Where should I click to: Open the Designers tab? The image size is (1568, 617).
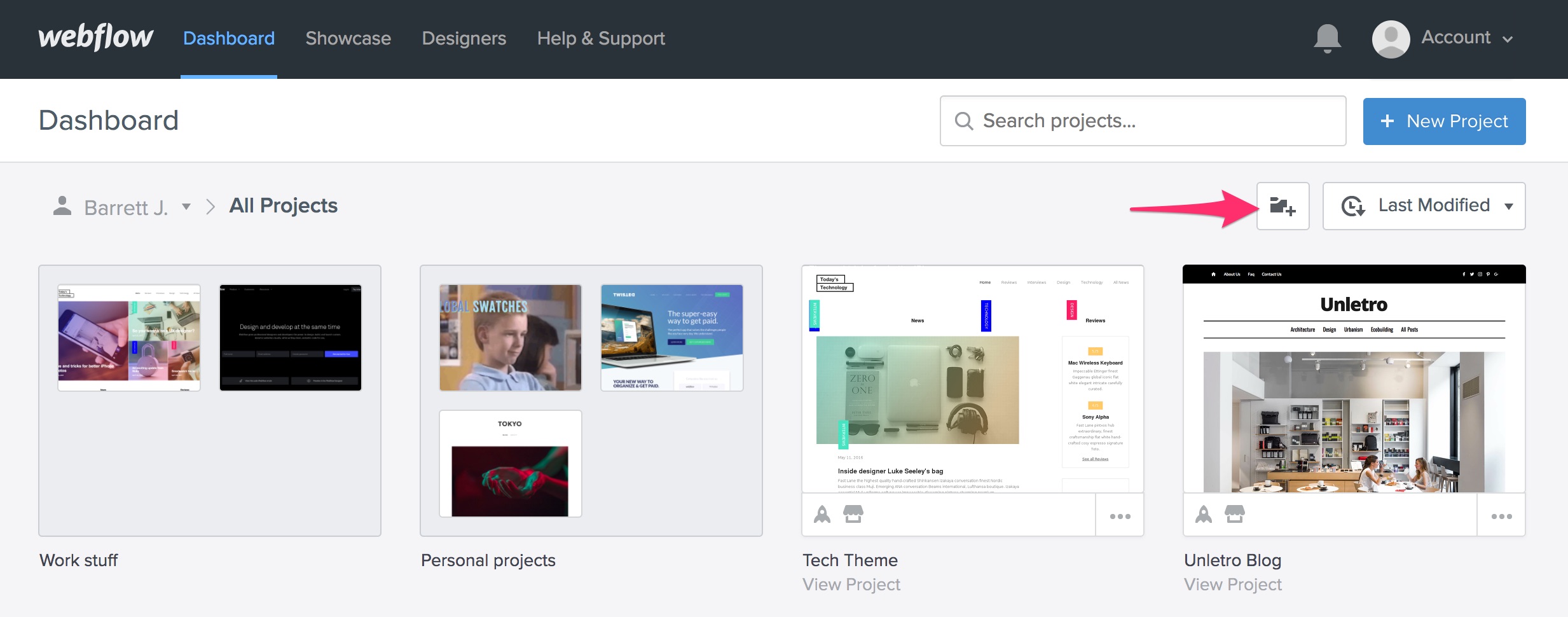tap(464, 38)
